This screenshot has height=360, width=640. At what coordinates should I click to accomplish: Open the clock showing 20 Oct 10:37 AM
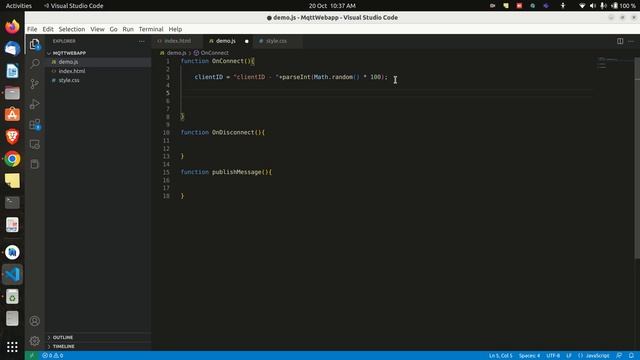(x=332, y=6)
